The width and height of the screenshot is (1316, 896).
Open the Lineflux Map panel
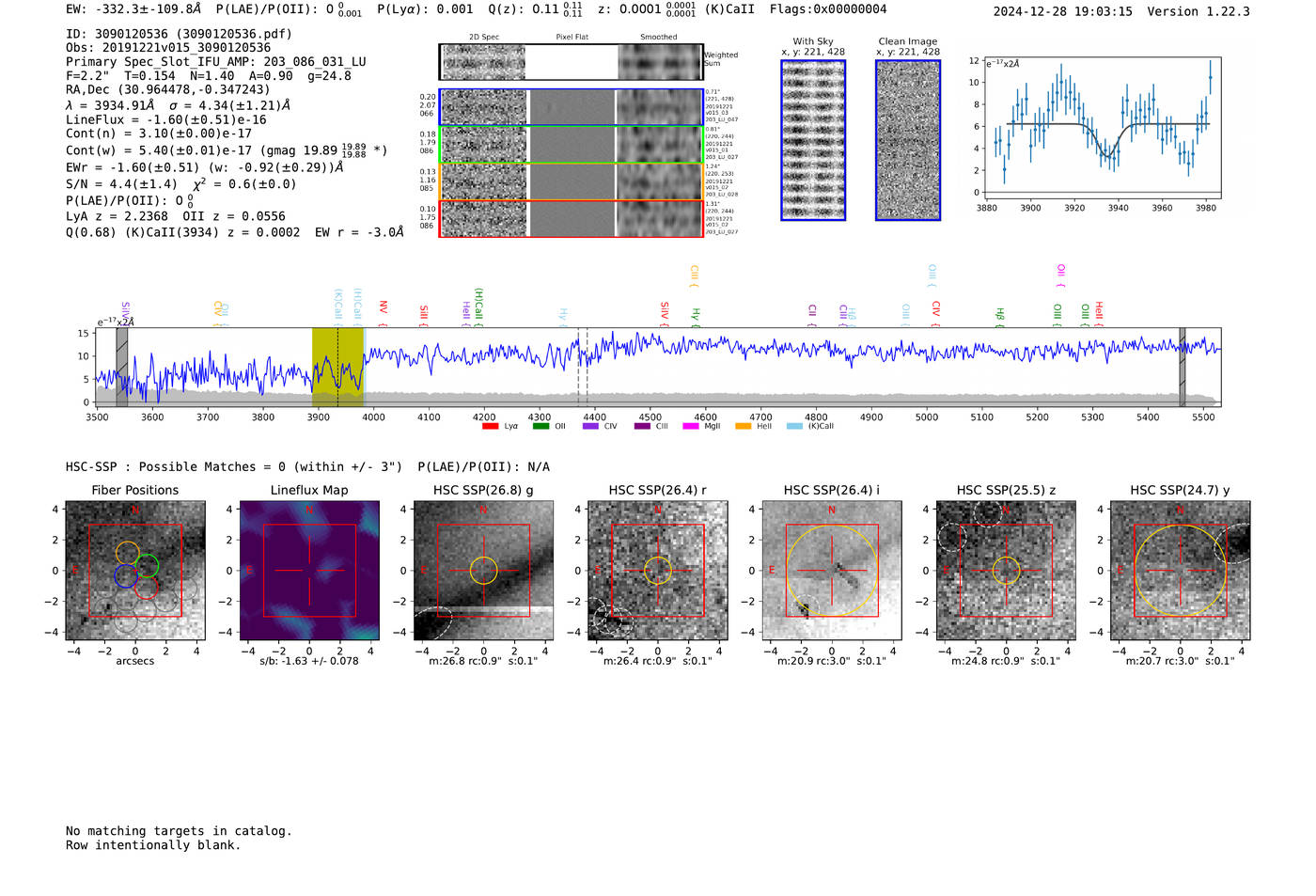(x=309, y=571)
